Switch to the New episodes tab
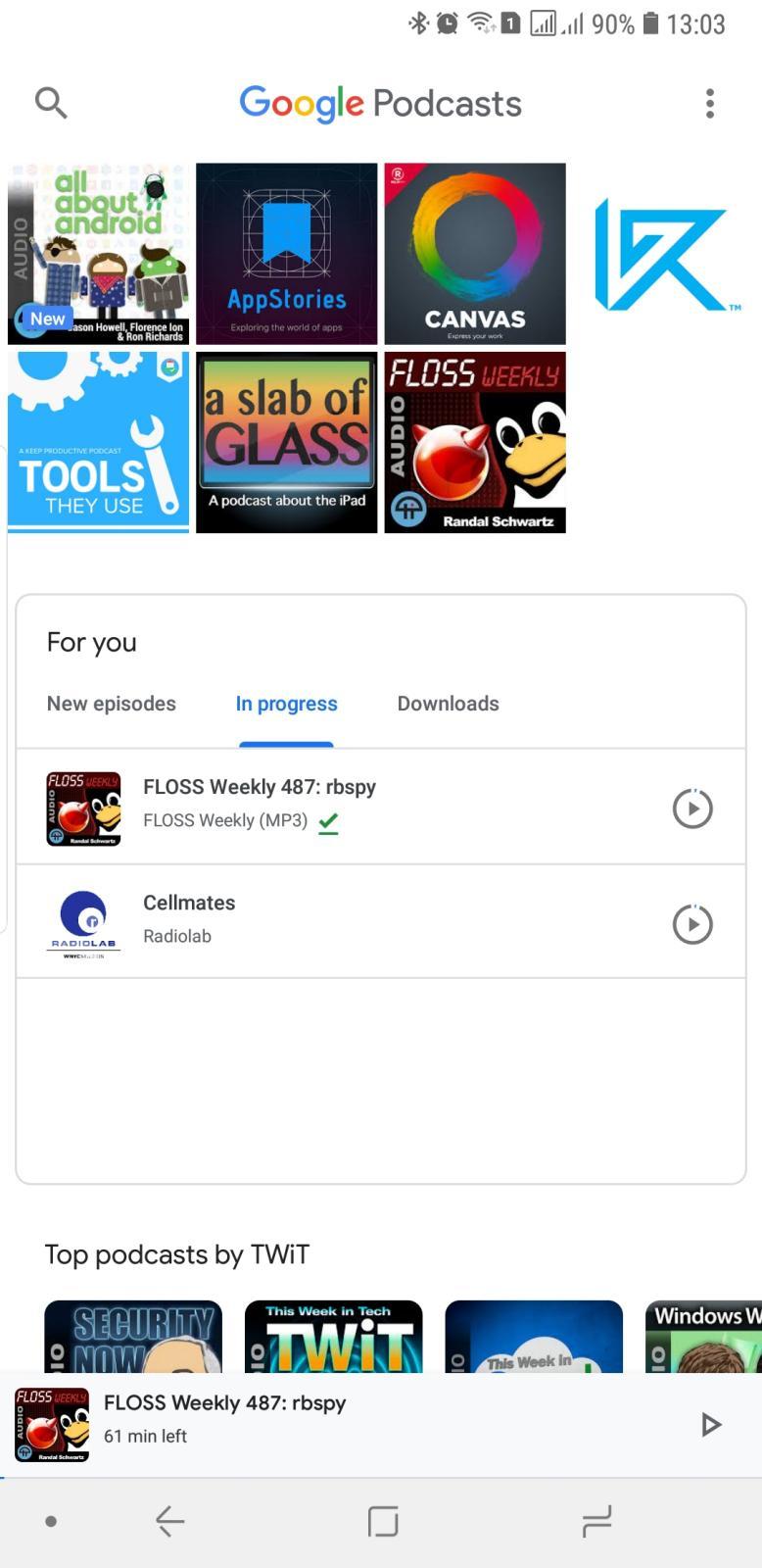762x1568 pixels. tap(112, 704)
